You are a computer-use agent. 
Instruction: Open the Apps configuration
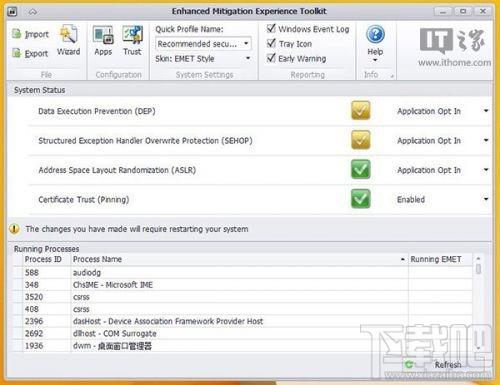[x=103, y=40]
